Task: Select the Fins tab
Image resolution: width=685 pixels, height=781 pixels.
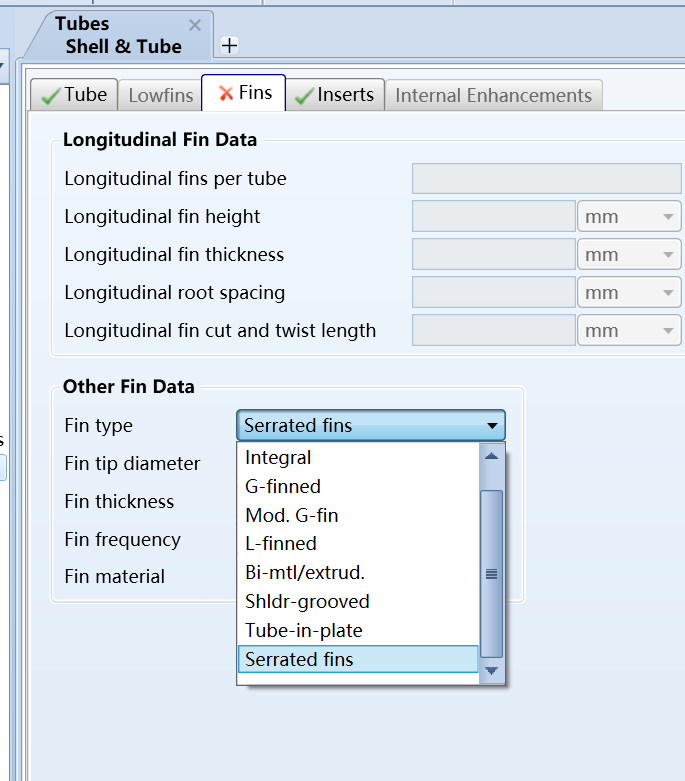Action: [244, 94]
